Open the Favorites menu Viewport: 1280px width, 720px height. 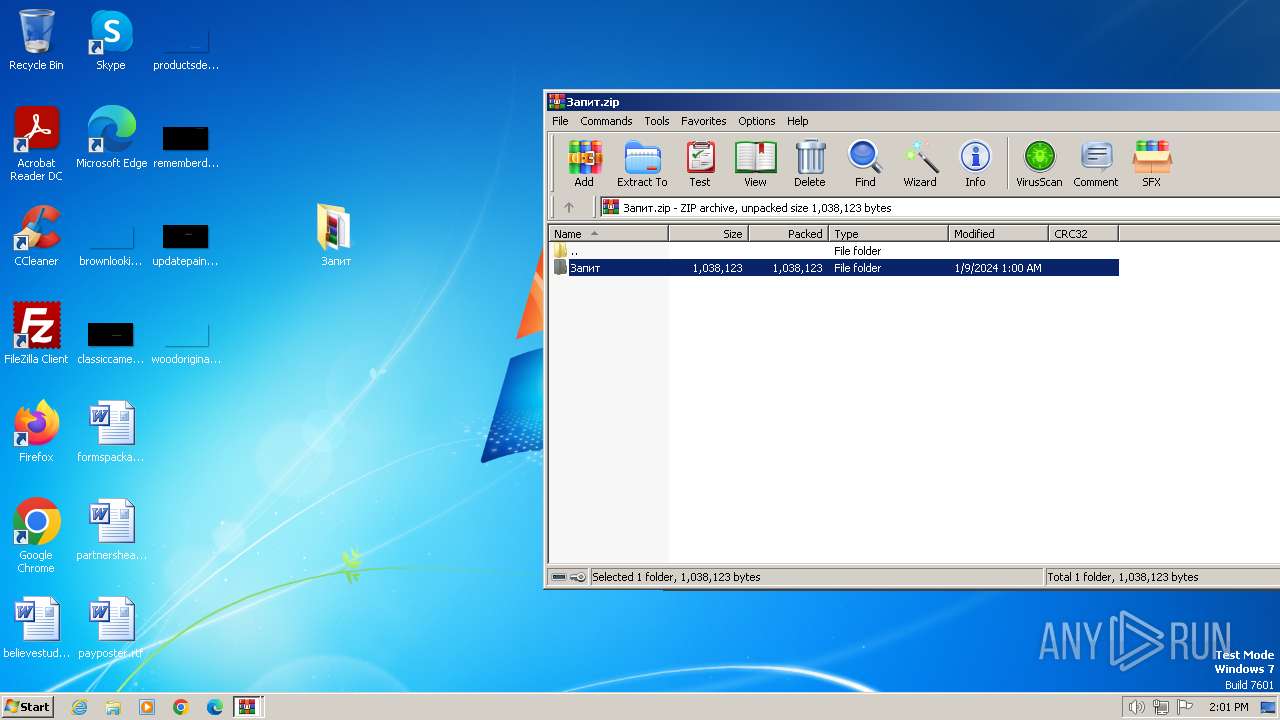click(x=704, y=121)
